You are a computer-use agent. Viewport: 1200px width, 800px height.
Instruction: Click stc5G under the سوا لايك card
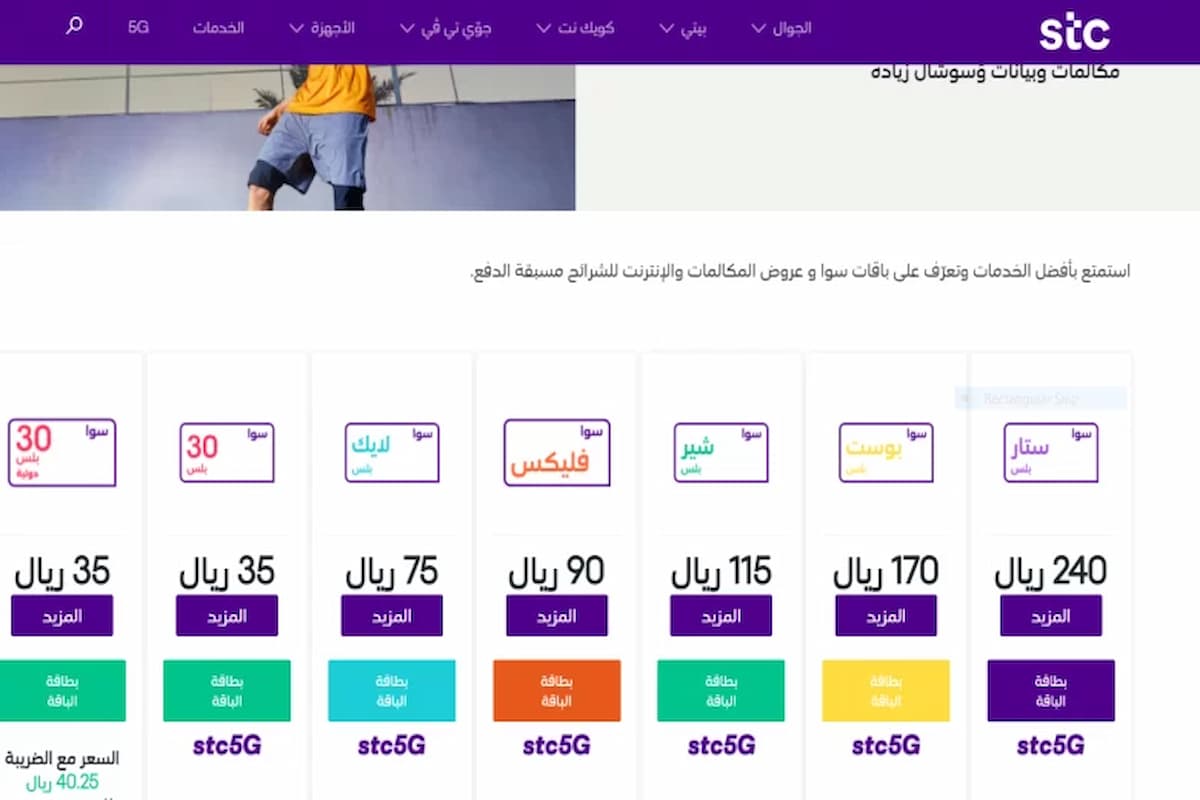click(x=391, y=746)
